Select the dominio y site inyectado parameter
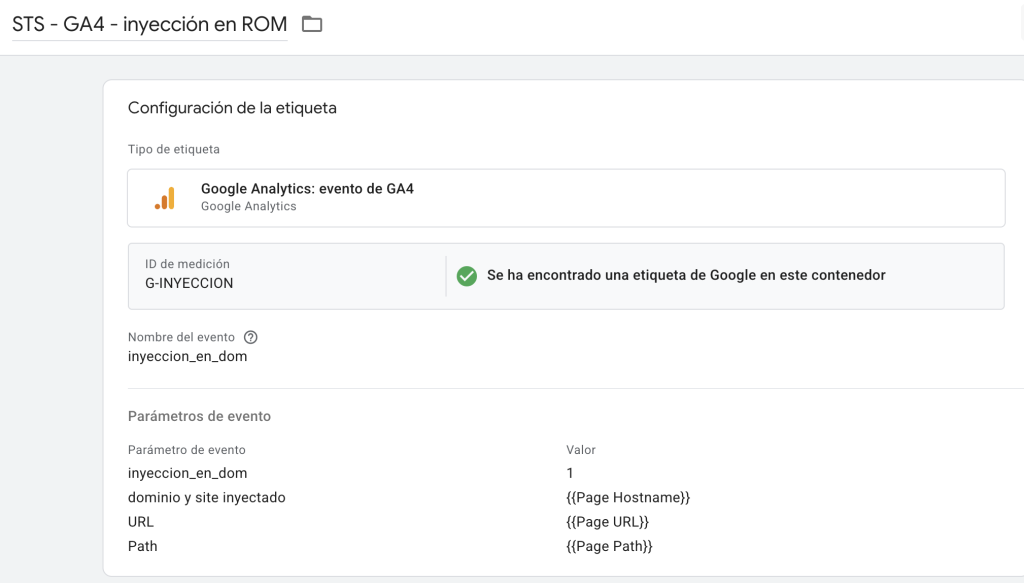 [x=206, y=497]
